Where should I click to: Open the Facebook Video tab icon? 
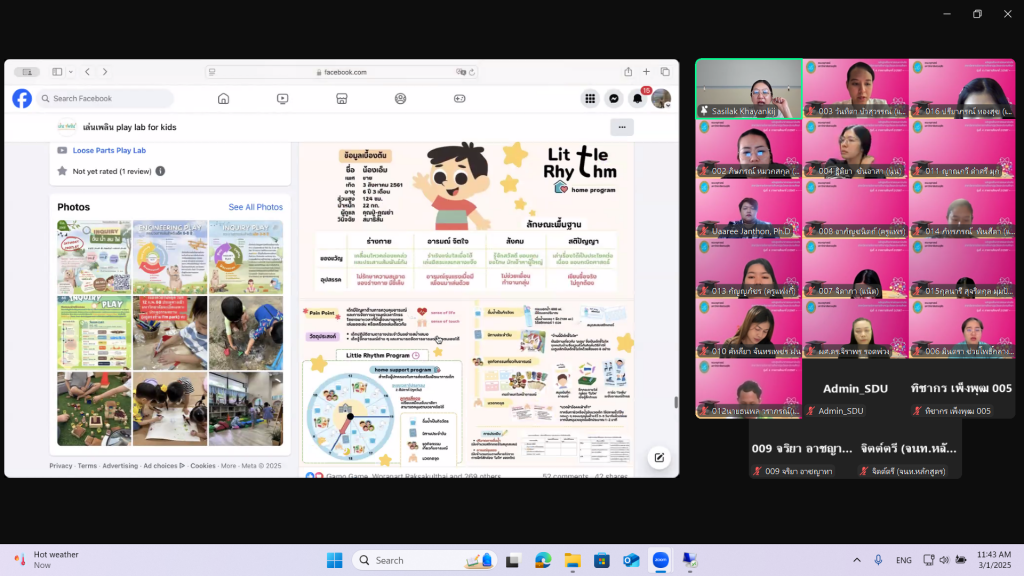[x=283, y=99]
